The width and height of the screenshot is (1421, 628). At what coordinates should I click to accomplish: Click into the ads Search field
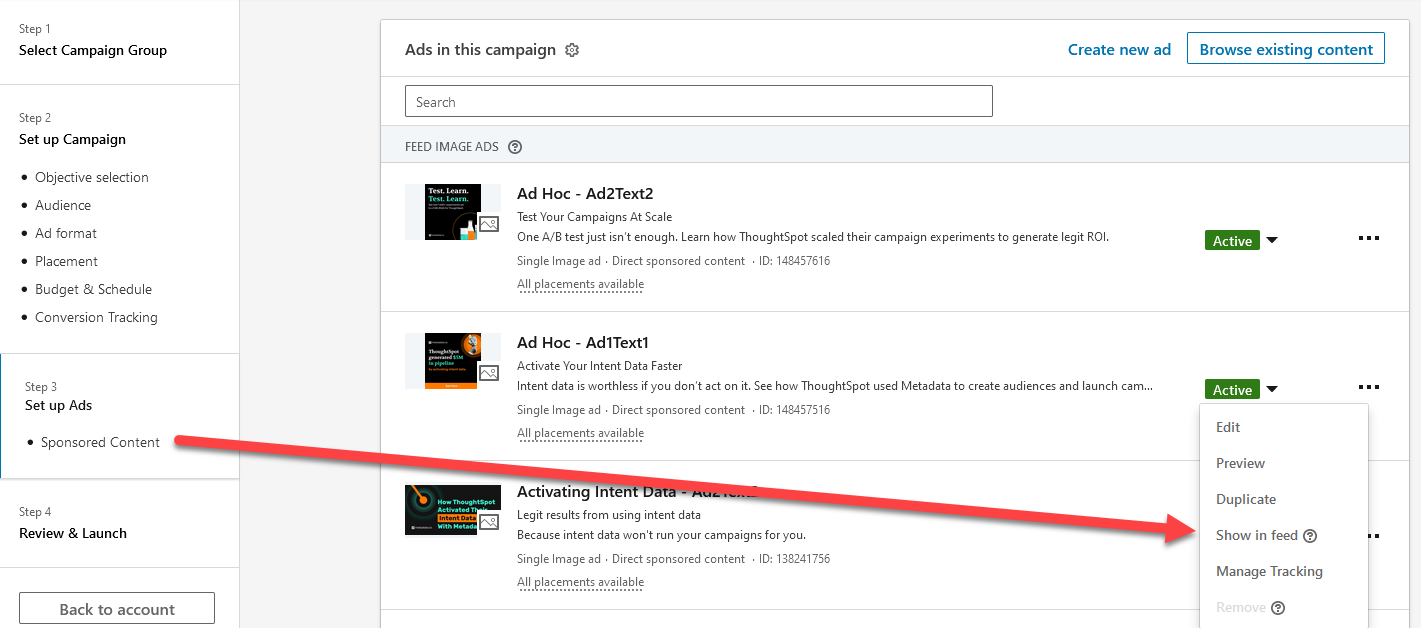pos(698,102)
